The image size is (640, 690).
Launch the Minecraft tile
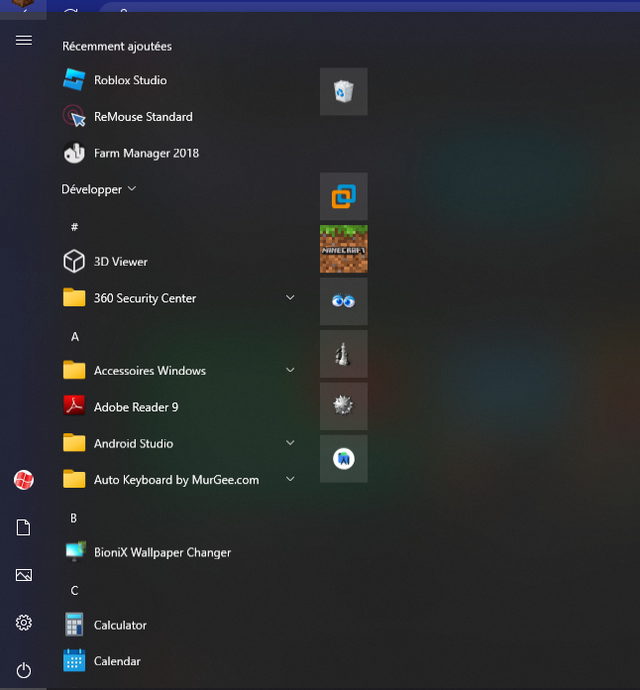[x=344, y=249]
